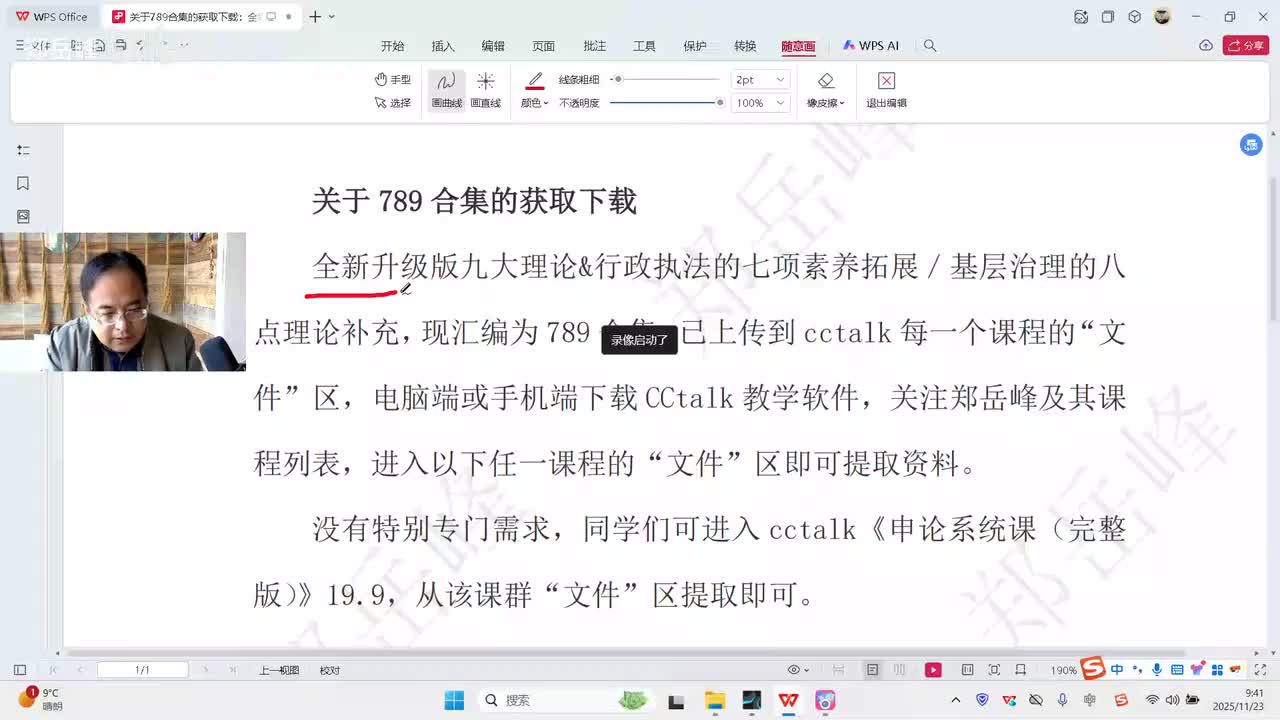Toggle the navigation pane in status bar
Image resolution: width=1280 pixels, height=720 pixels.
coord(20,670)
